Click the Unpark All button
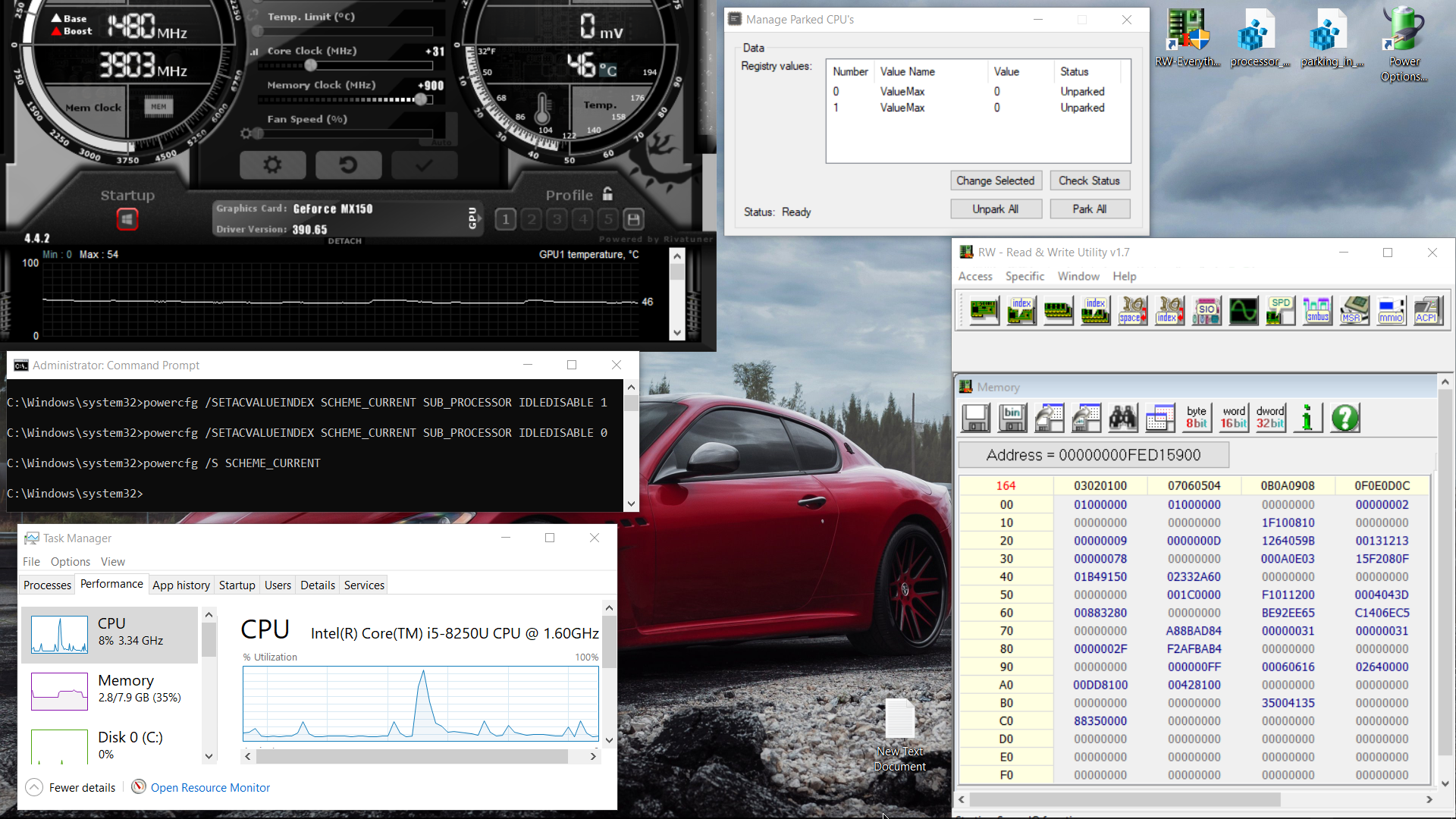 996,209
